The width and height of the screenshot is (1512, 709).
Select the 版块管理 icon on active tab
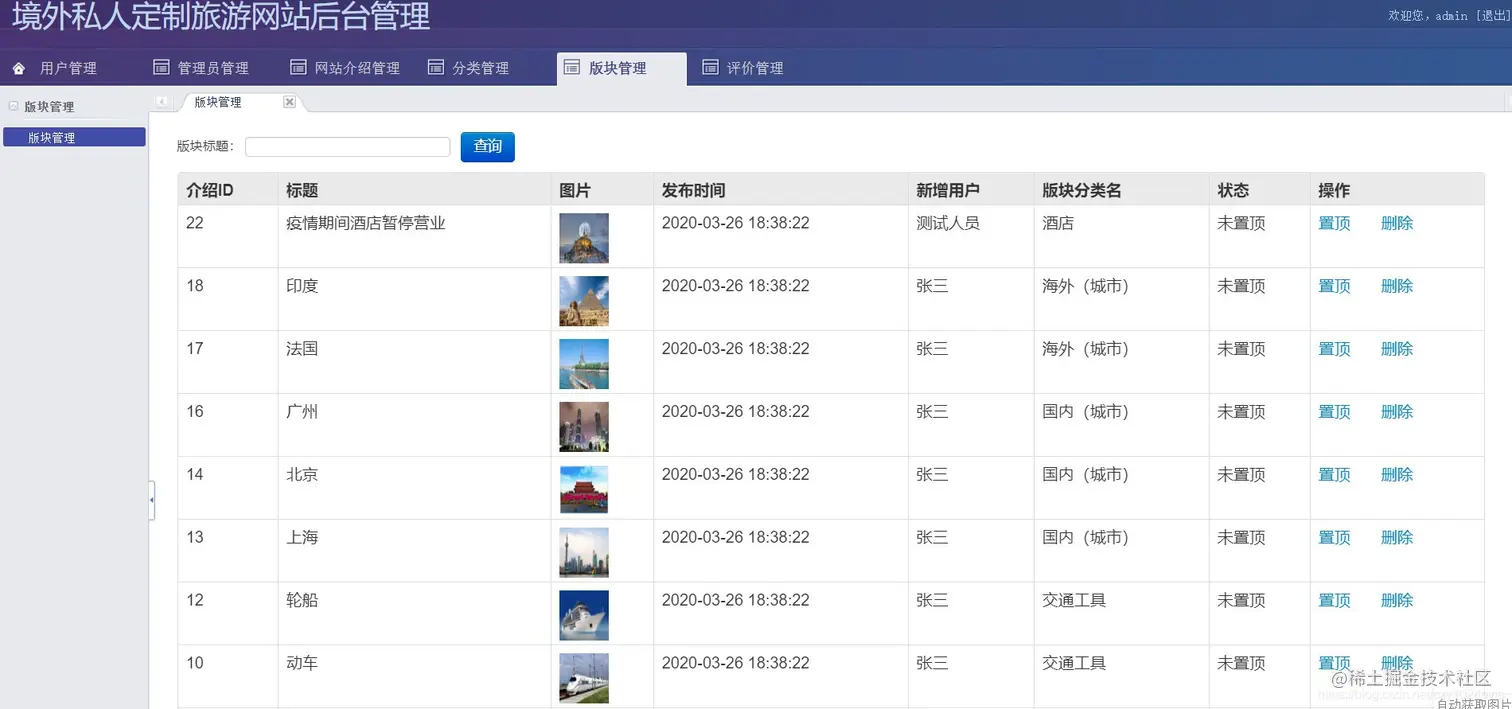coord(572,67)
